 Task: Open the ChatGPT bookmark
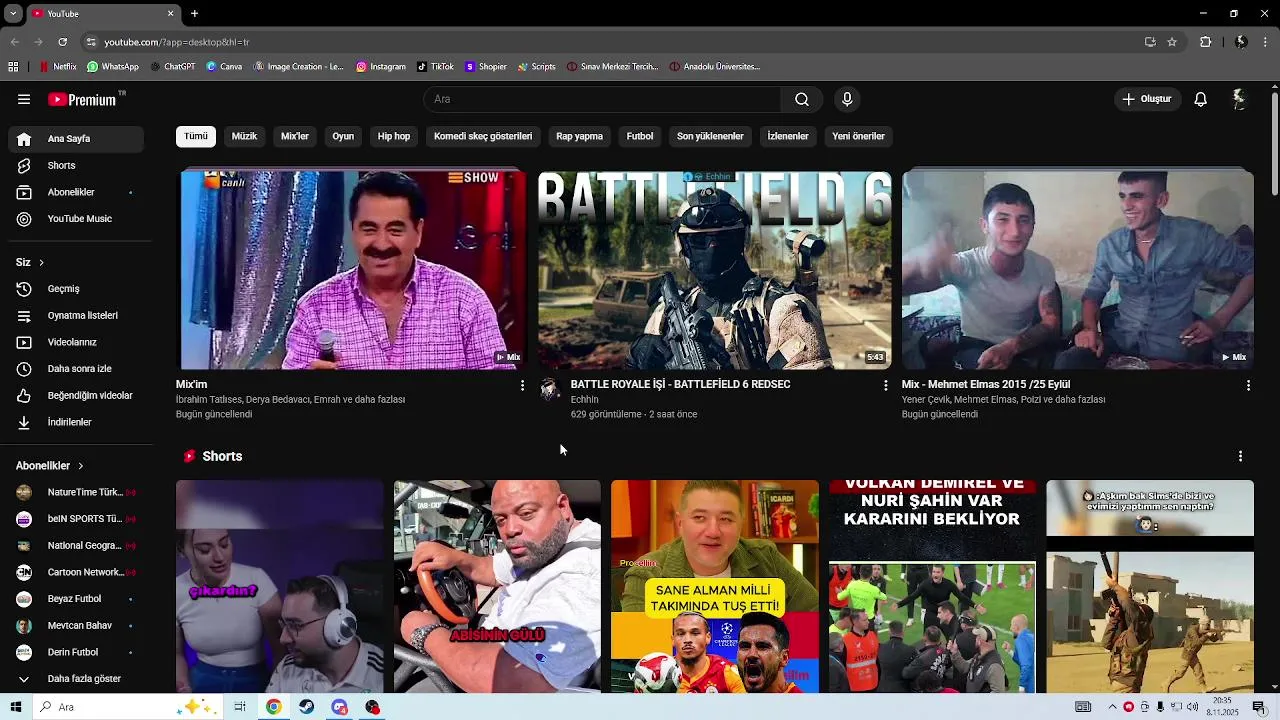tap(173, 67)
